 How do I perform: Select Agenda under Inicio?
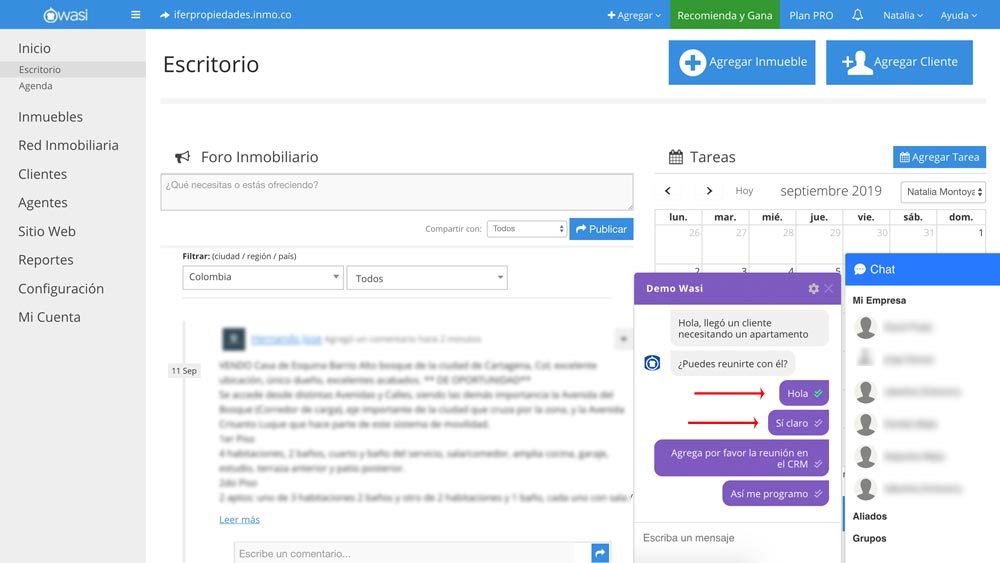click(36, 86)
